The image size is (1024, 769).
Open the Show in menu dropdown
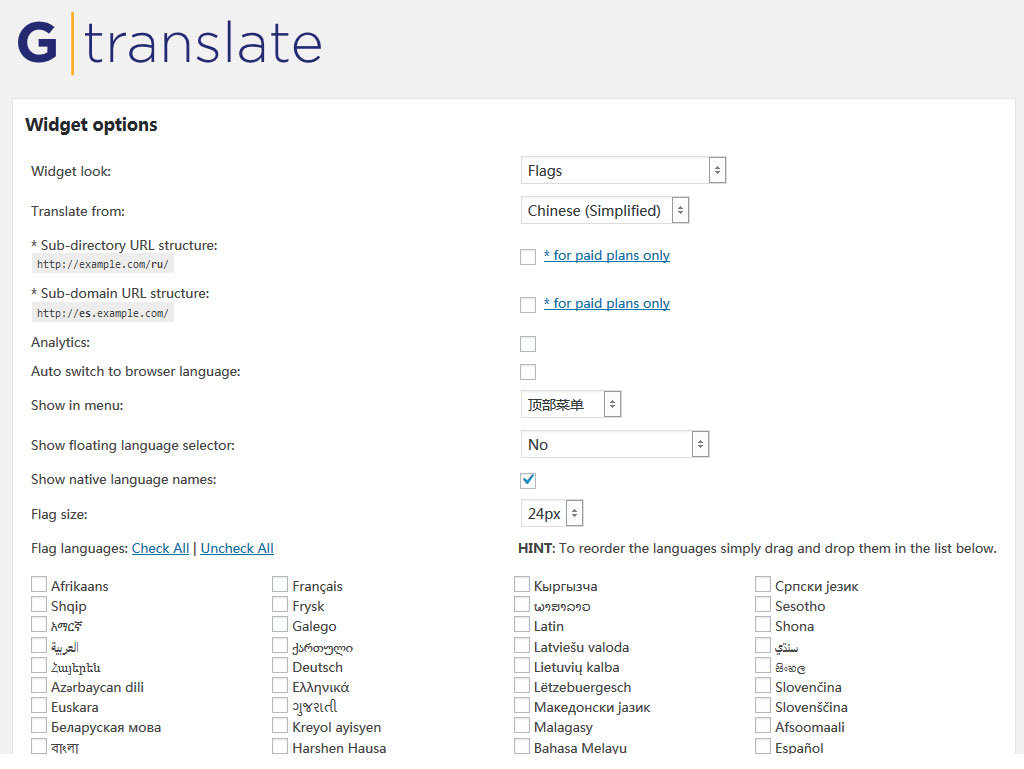pos(571,404)
